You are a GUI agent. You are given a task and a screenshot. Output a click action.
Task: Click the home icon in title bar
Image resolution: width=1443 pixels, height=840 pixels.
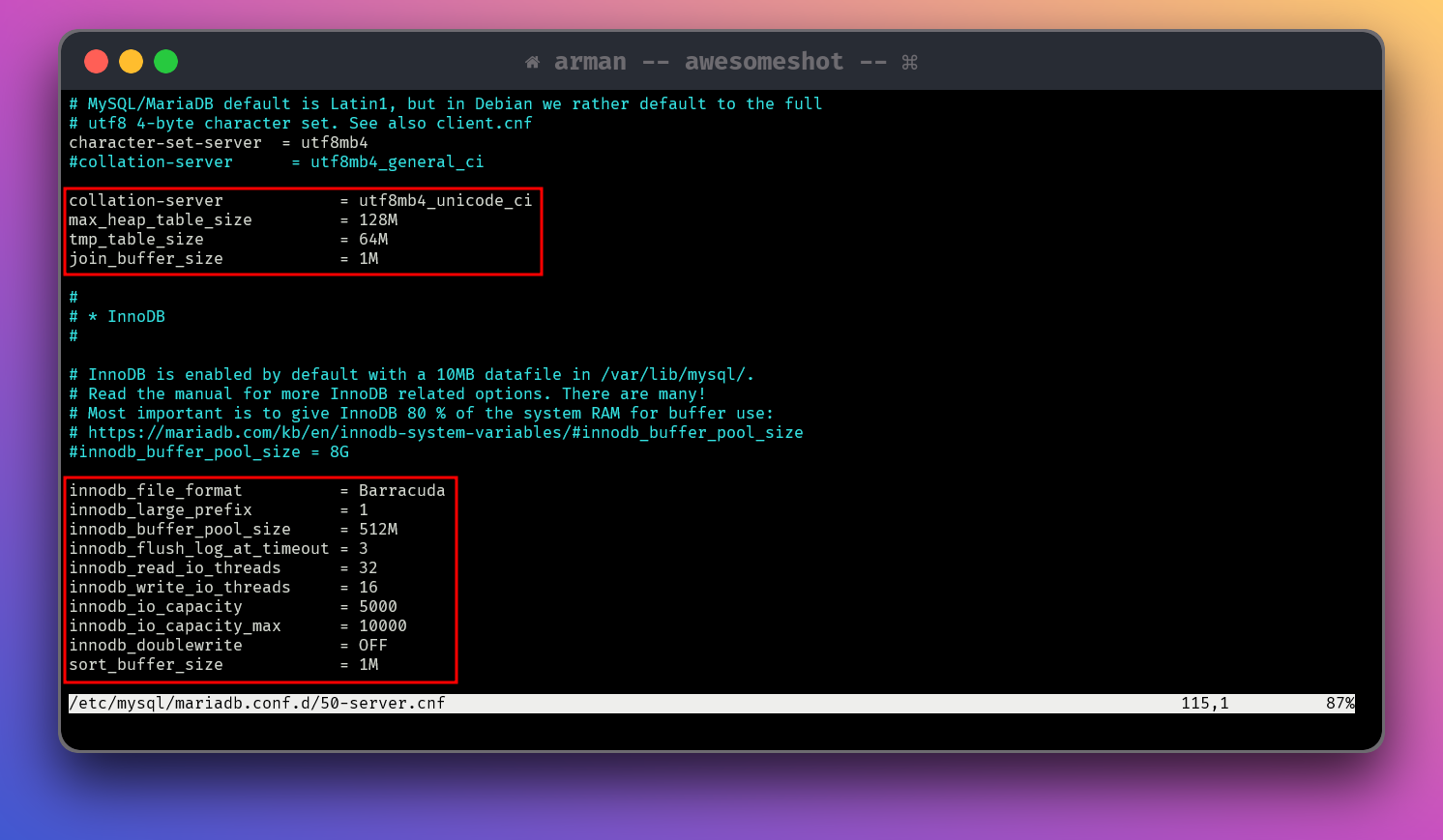pyautogui.click(x=532, y=62)
